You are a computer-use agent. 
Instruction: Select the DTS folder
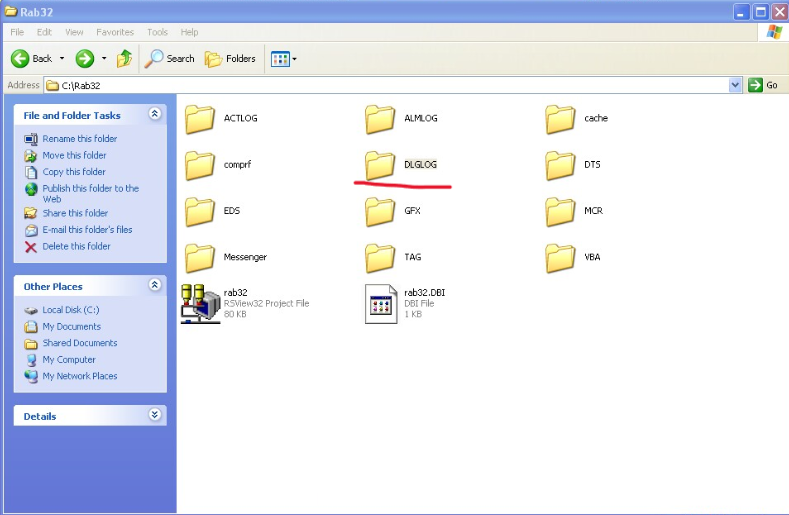(x=573, y=166)
